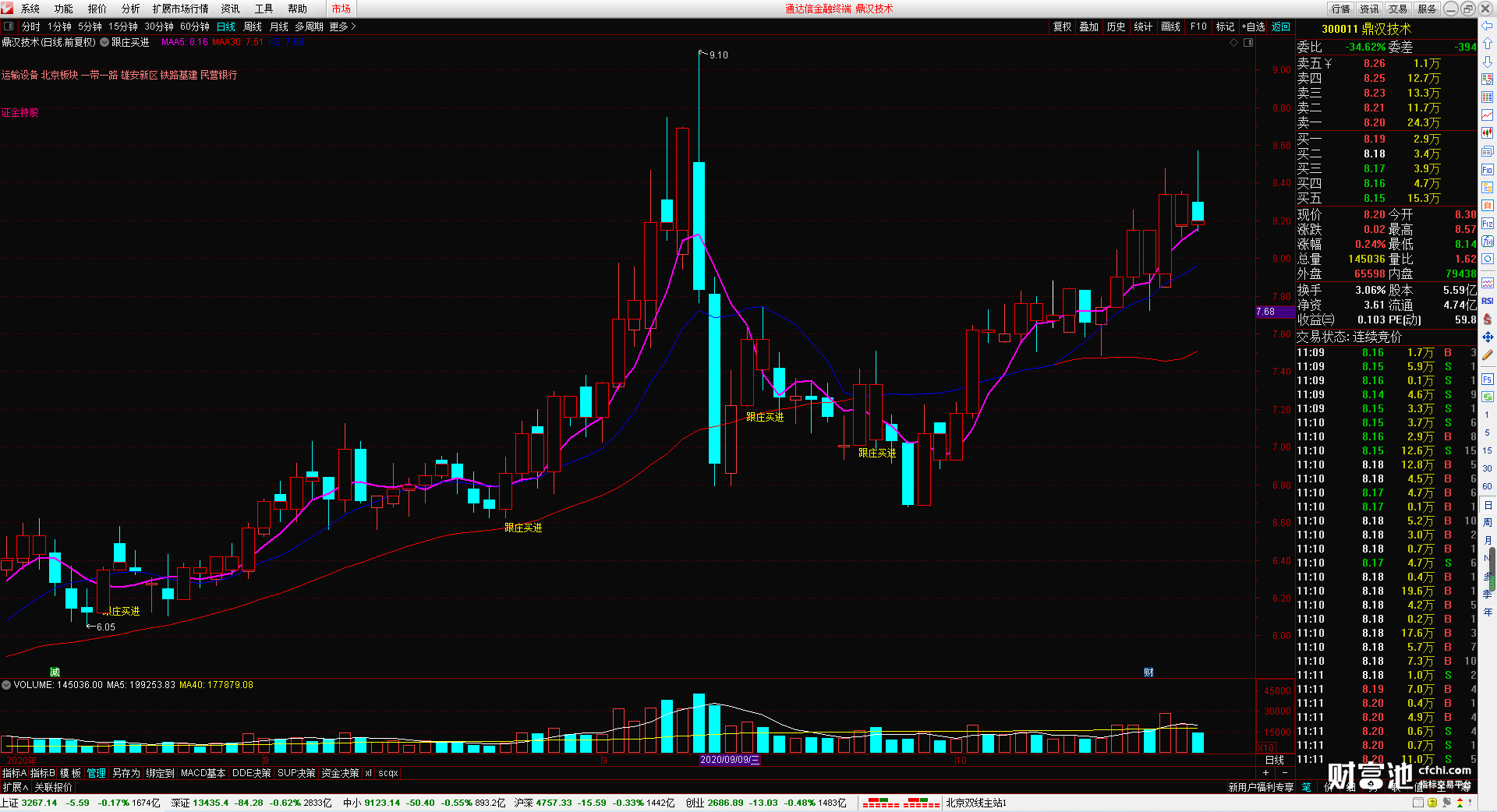Click the 返回 return button
The image size is (1497, 812).
point(1281,26)
